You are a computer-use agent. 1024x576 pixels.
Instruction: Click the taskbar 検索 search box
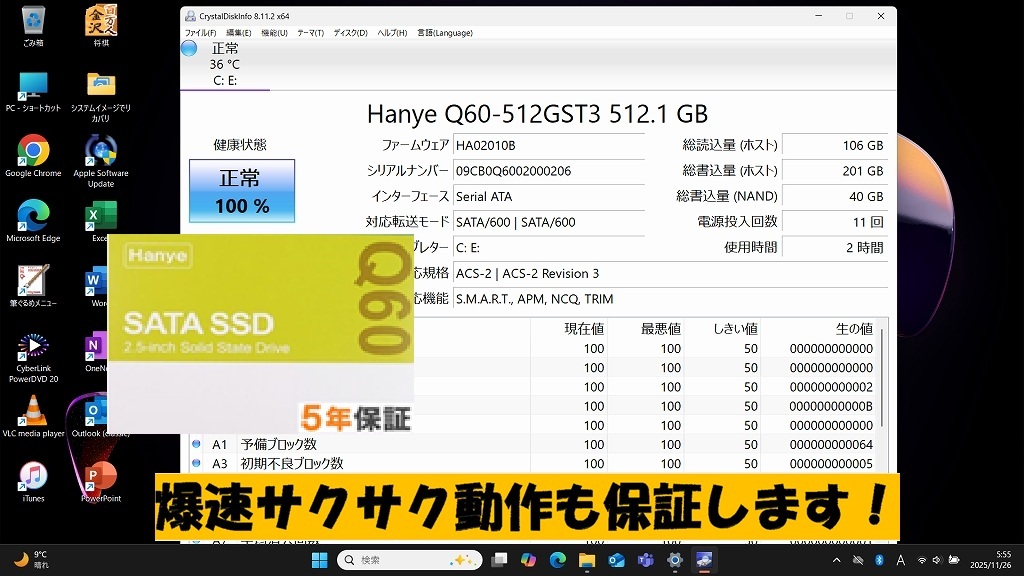pyautogui.click(x=409, y=560)
